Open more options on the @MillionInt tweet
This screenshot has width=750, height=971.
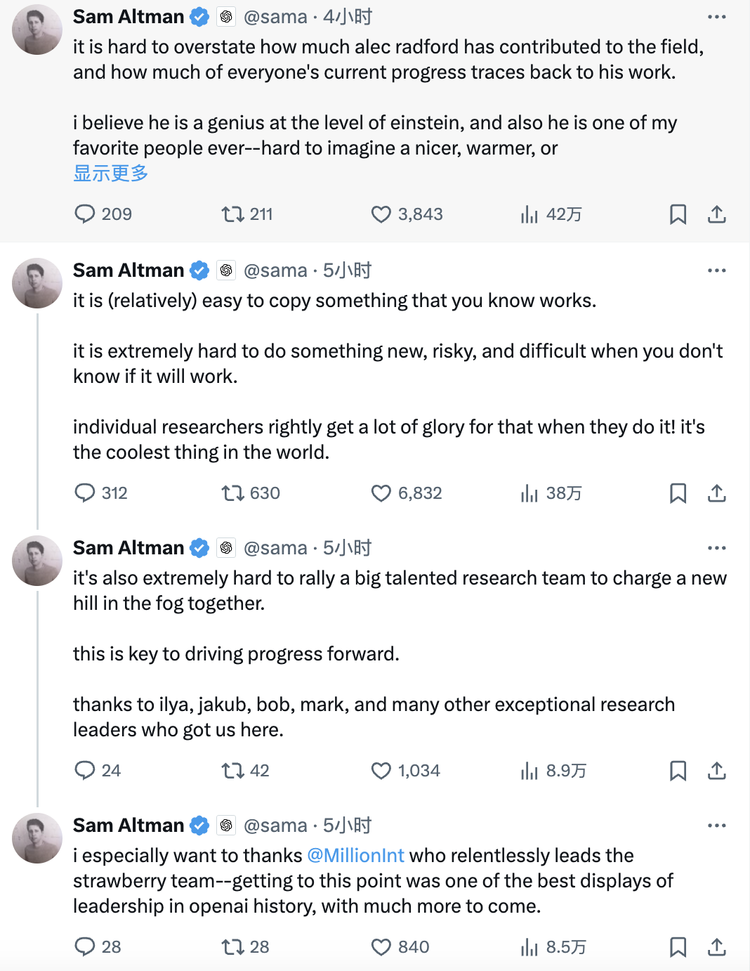point(717,825)
